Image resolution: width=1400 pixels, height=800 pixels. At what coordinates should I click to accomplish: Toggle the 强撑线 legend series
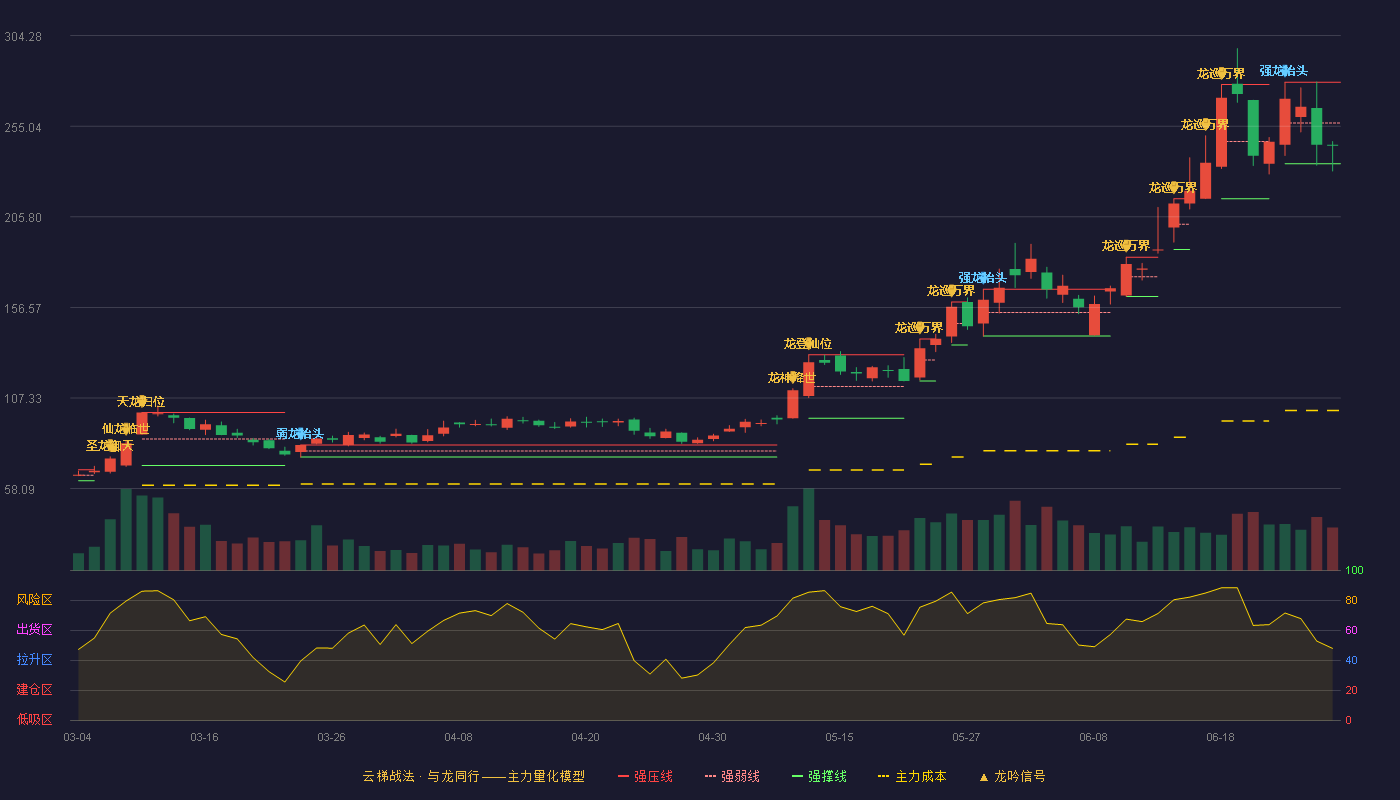(819, 776)
